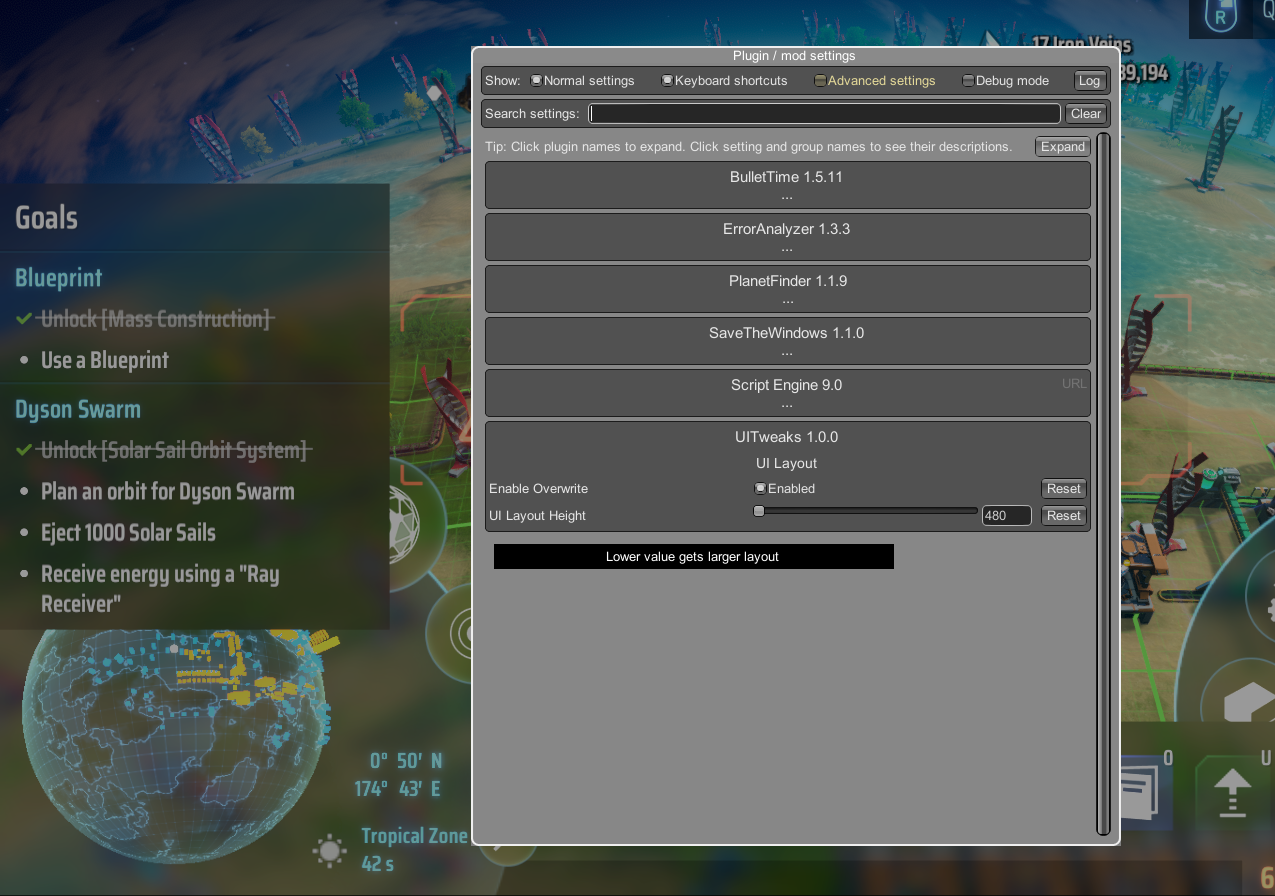1275x896 pixels.
Task: Expand the SaveTheWindows 1.1.0 plugin
Action: [787, 341]
